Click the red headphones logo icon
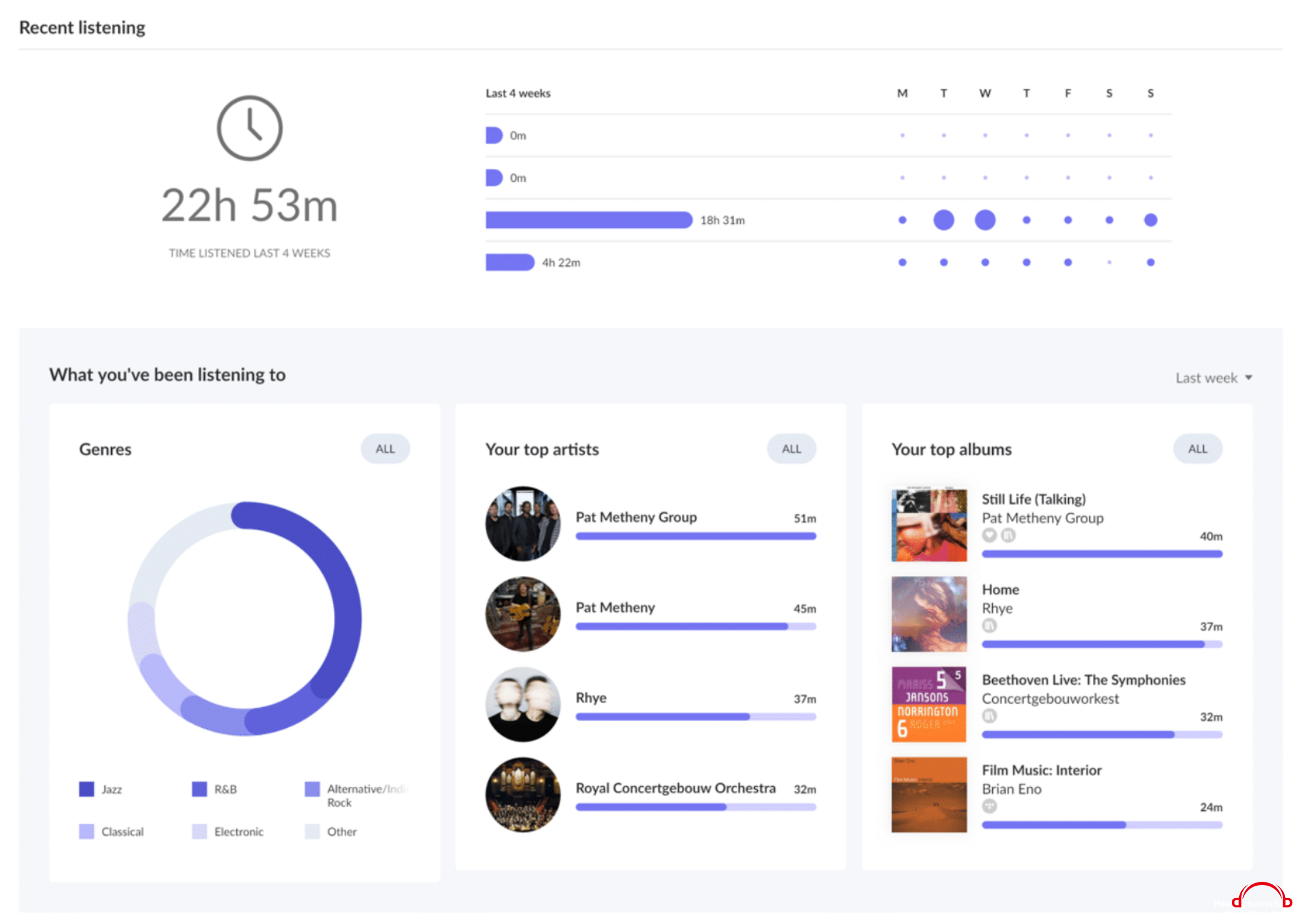The height and width of the screenshot is (924, 1315). (x=1262, y=896)
